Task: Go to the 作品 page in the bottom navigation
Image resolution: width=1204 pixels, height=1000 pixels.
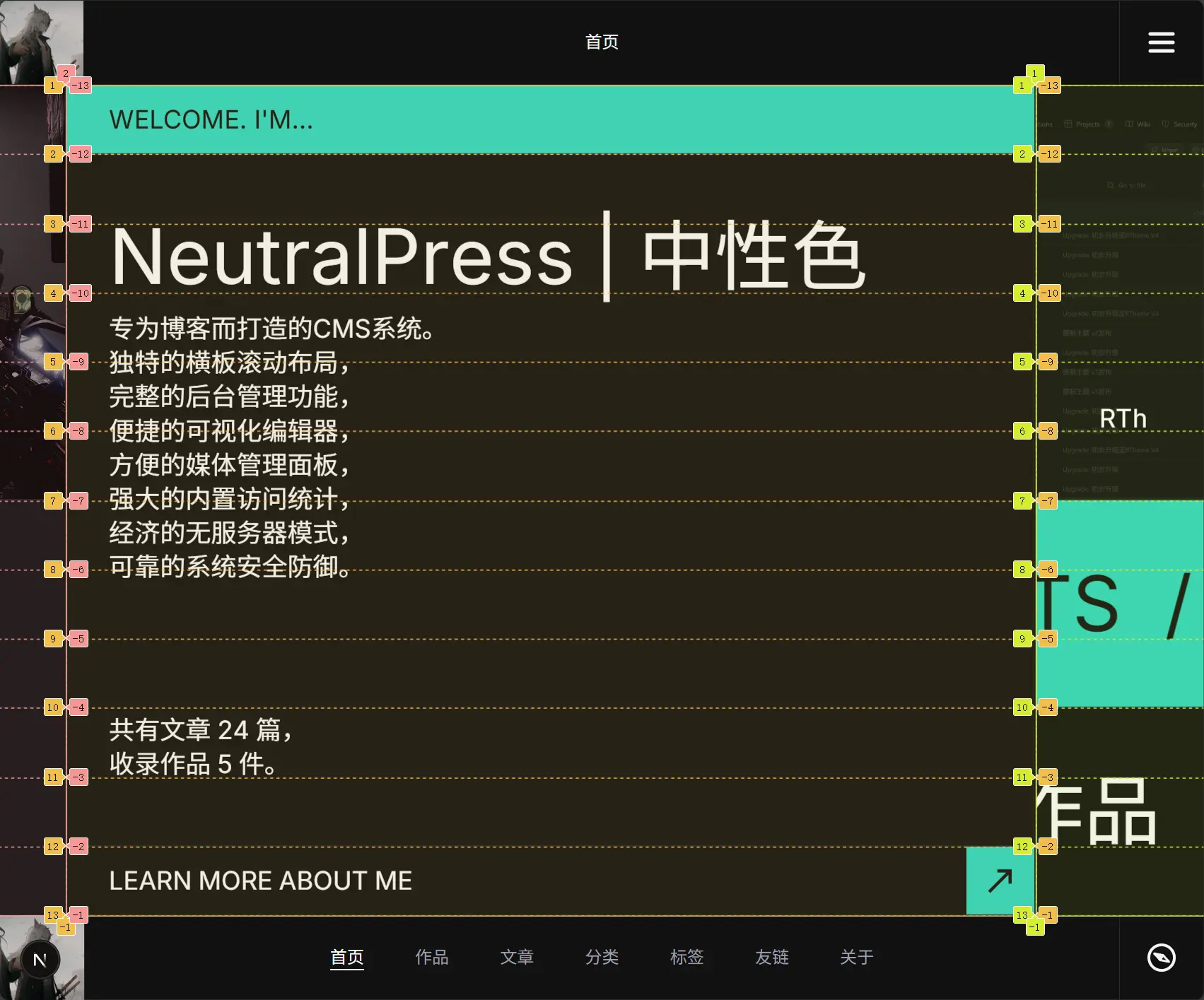Action: point(431,957)
